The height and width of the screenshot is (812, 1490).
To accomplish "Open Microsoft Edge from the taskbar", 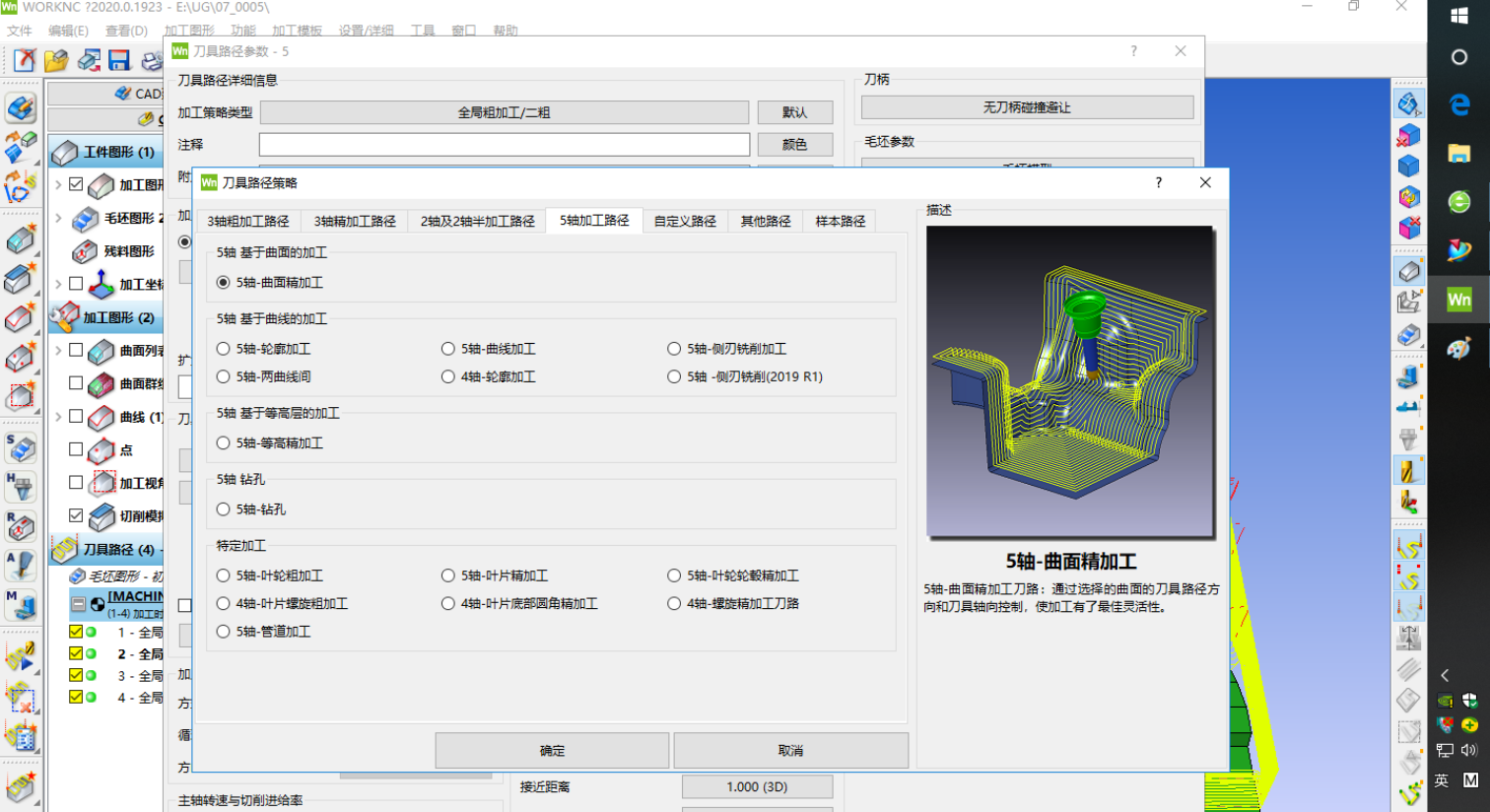I will [x=1459, y=103].
